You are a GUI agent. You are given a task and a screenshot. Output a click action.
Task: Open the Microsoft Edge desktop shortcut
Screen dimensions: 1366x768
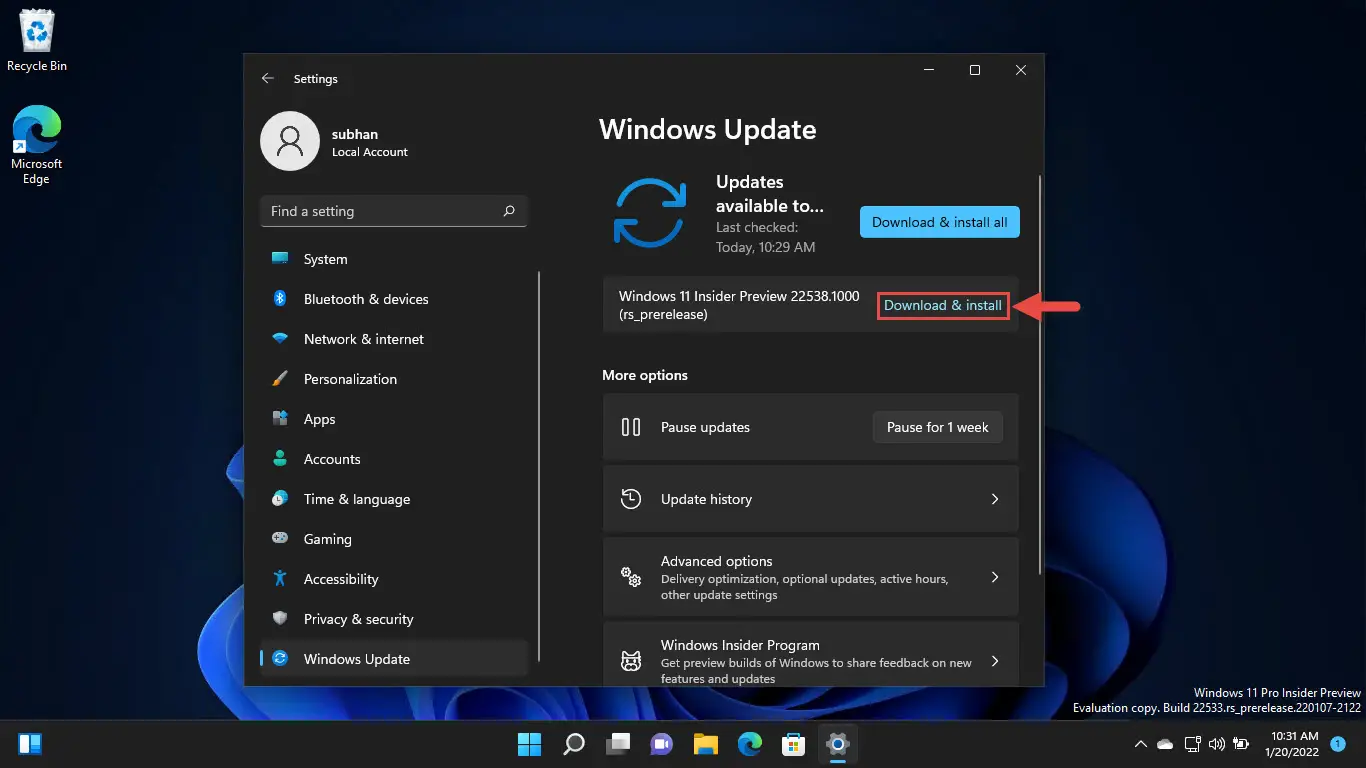37,145
